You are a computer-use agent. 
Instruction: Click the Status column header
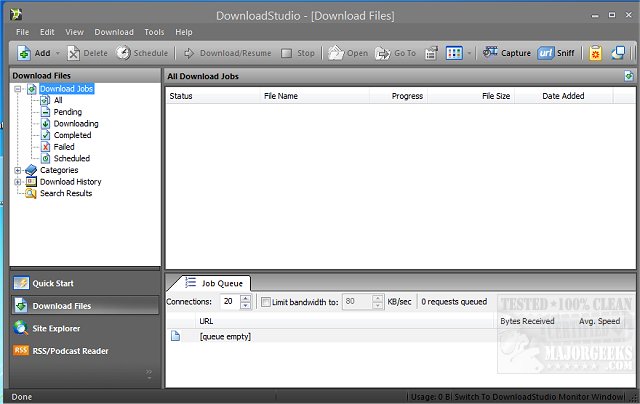(213, 96)
